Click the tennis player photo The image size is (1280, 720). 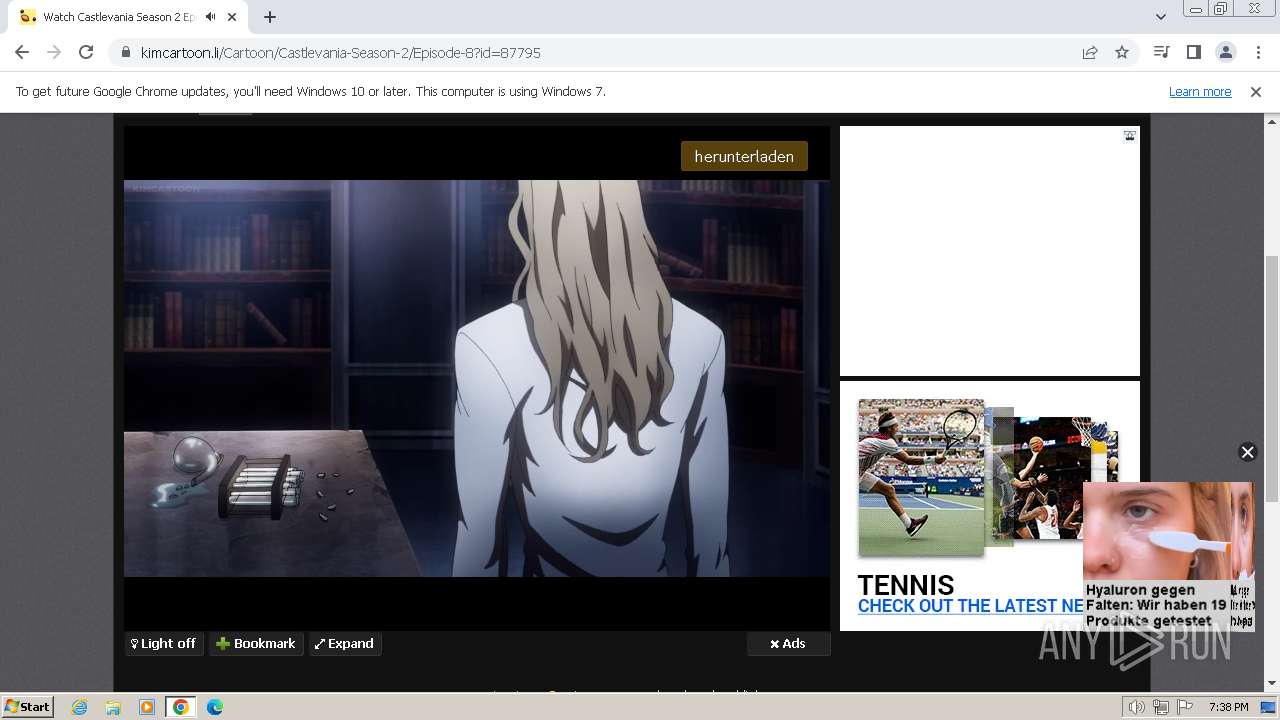point(921,478)
